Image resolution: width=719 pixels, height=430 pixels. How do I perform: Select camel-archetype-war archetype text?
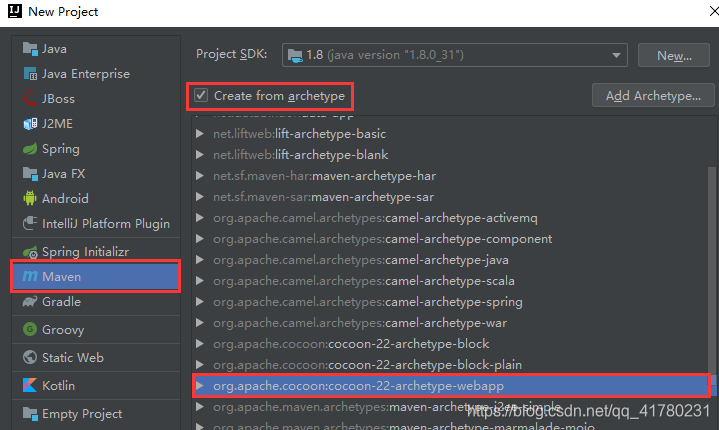pyautogui.click(x=446, y=323)
